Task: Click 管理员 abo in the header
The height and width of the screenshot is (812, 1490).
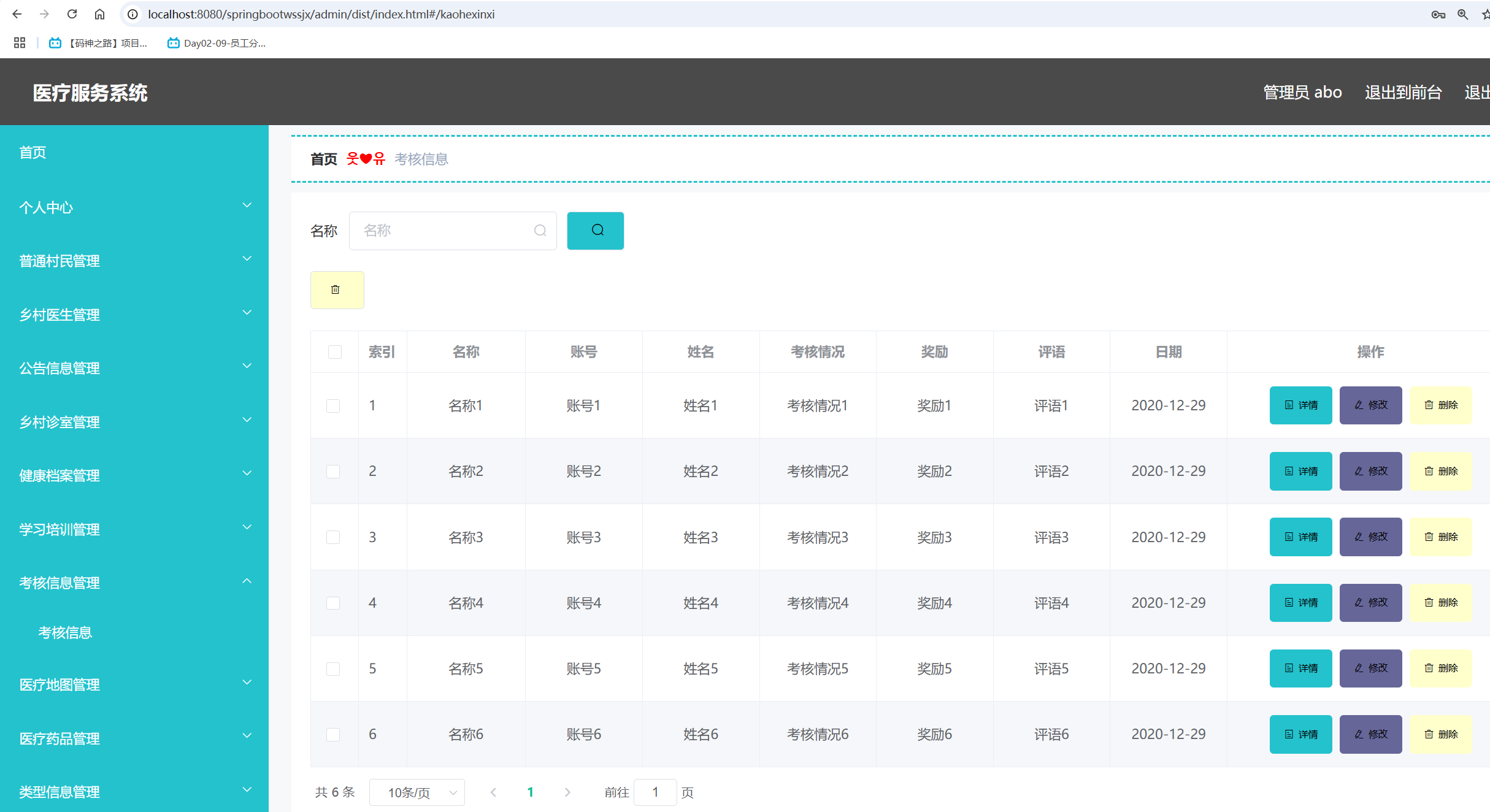Action: pos(1302,92)
